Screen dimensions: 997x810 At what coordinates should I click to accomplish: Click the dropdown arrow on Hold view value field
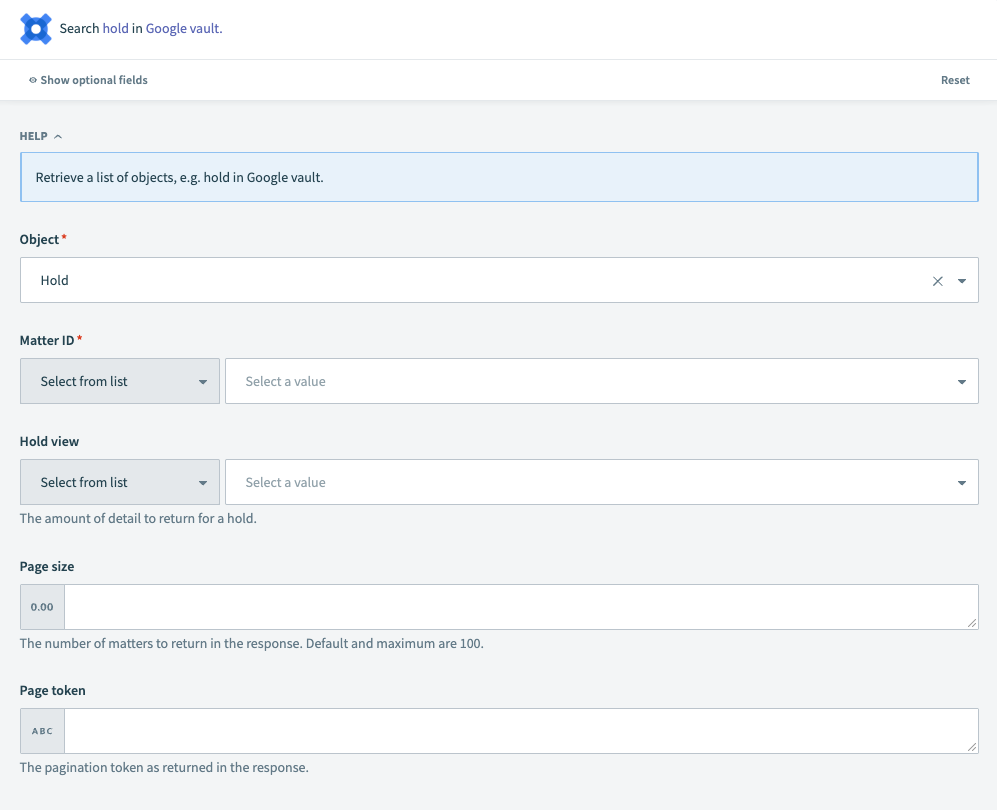pos(961,482)
